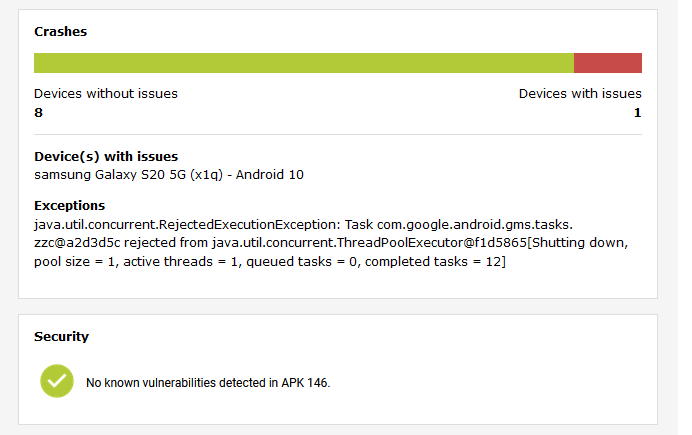Click the Device(s) with issues heading

(x=106, y=157)
